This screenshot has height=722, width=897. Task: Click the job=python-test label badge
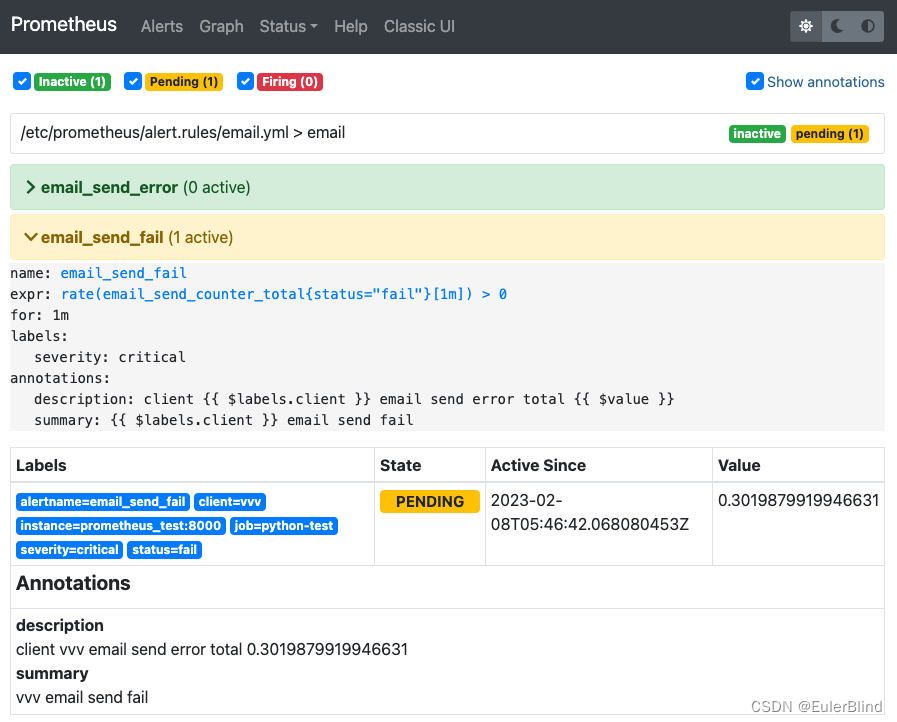coord(284,526)
